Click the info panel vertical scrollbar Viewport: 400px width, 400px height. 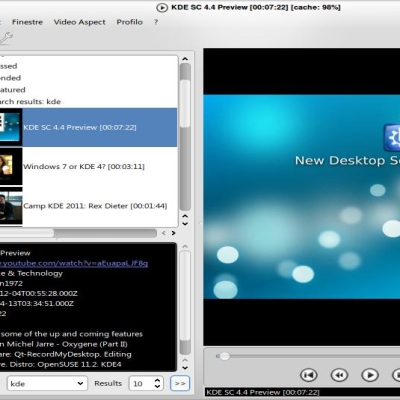point(185,303)
